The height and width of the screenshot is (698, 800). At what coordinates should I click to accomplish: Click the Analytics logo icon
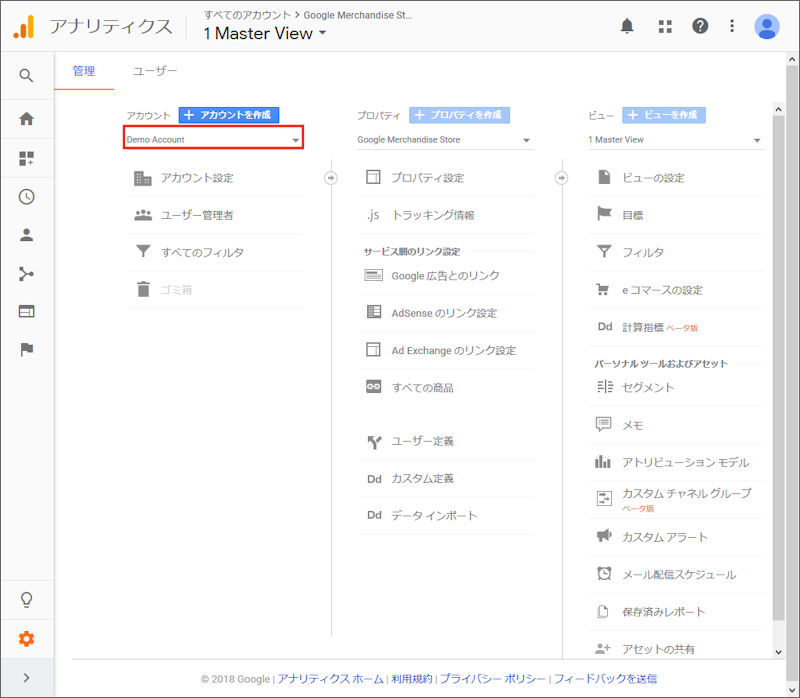pos(24,27)
